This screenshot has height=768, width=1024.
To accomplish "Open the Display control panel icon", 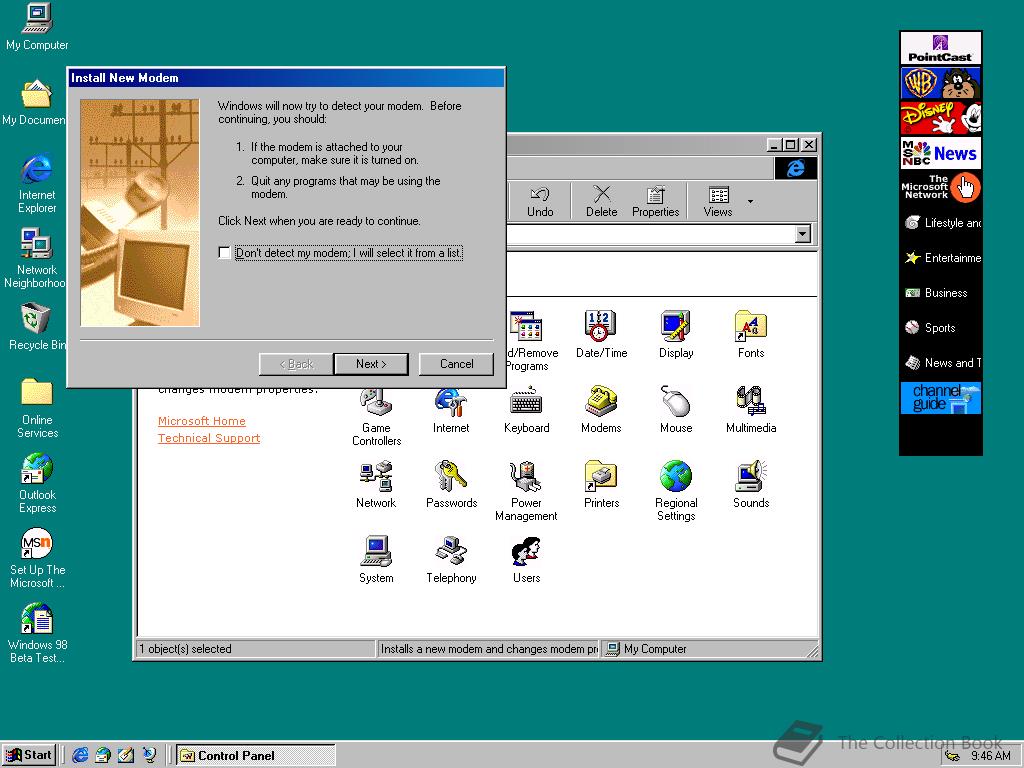I will pyautogui.click(x=676, y=335).
